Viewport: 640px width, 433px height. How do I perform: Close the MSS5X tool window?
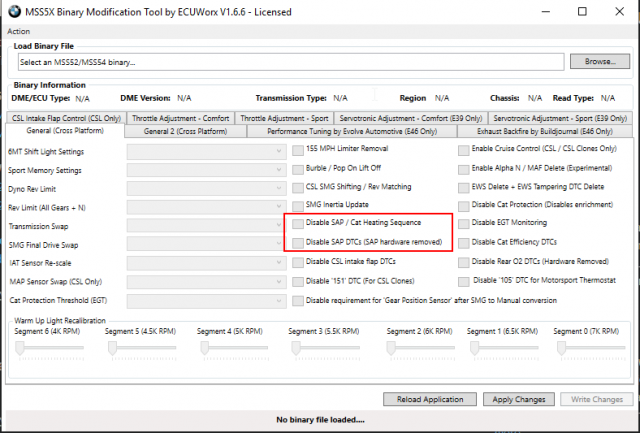click(x=620, y=12)
